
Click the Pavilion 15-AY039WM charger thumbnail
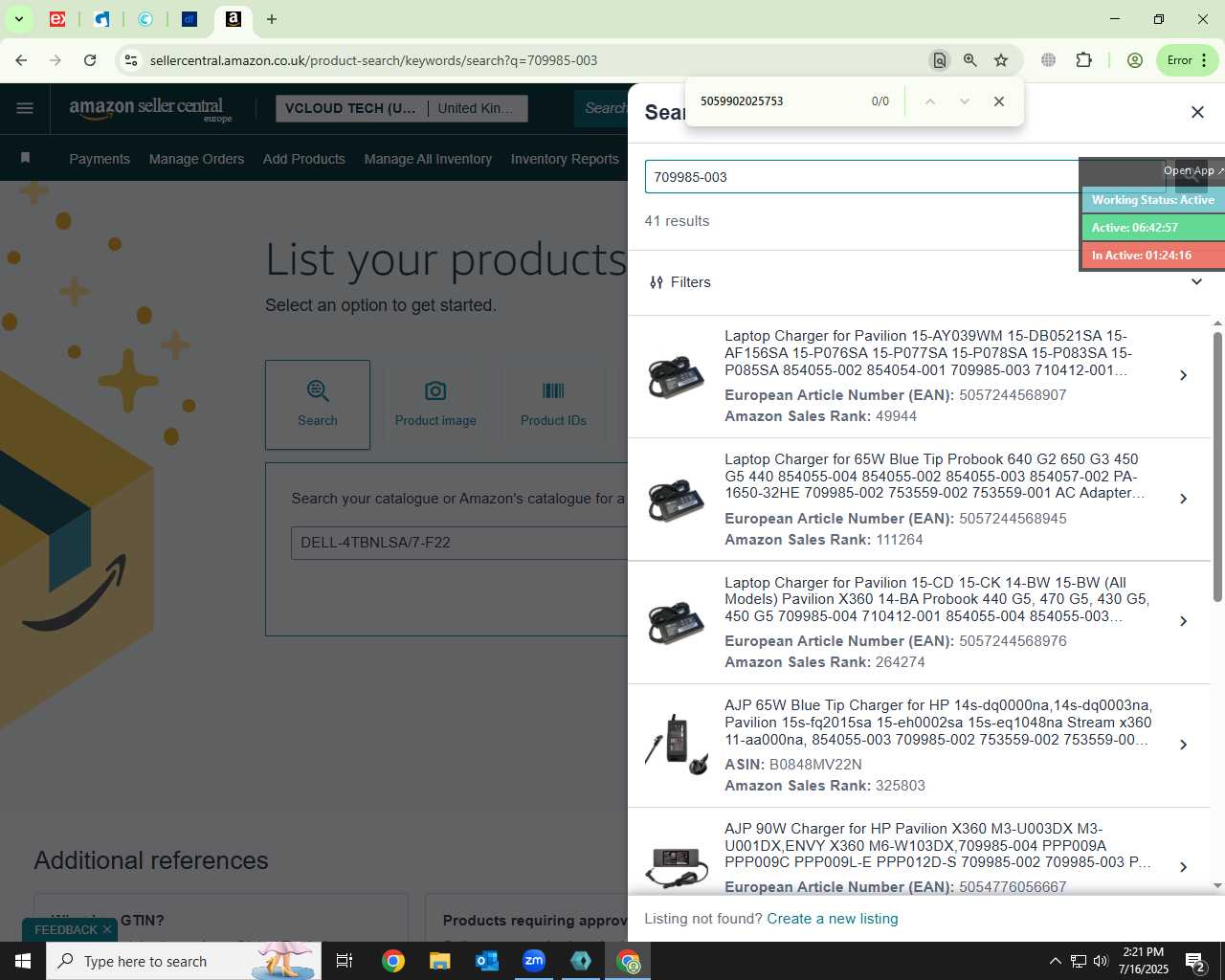pos(677,376)
